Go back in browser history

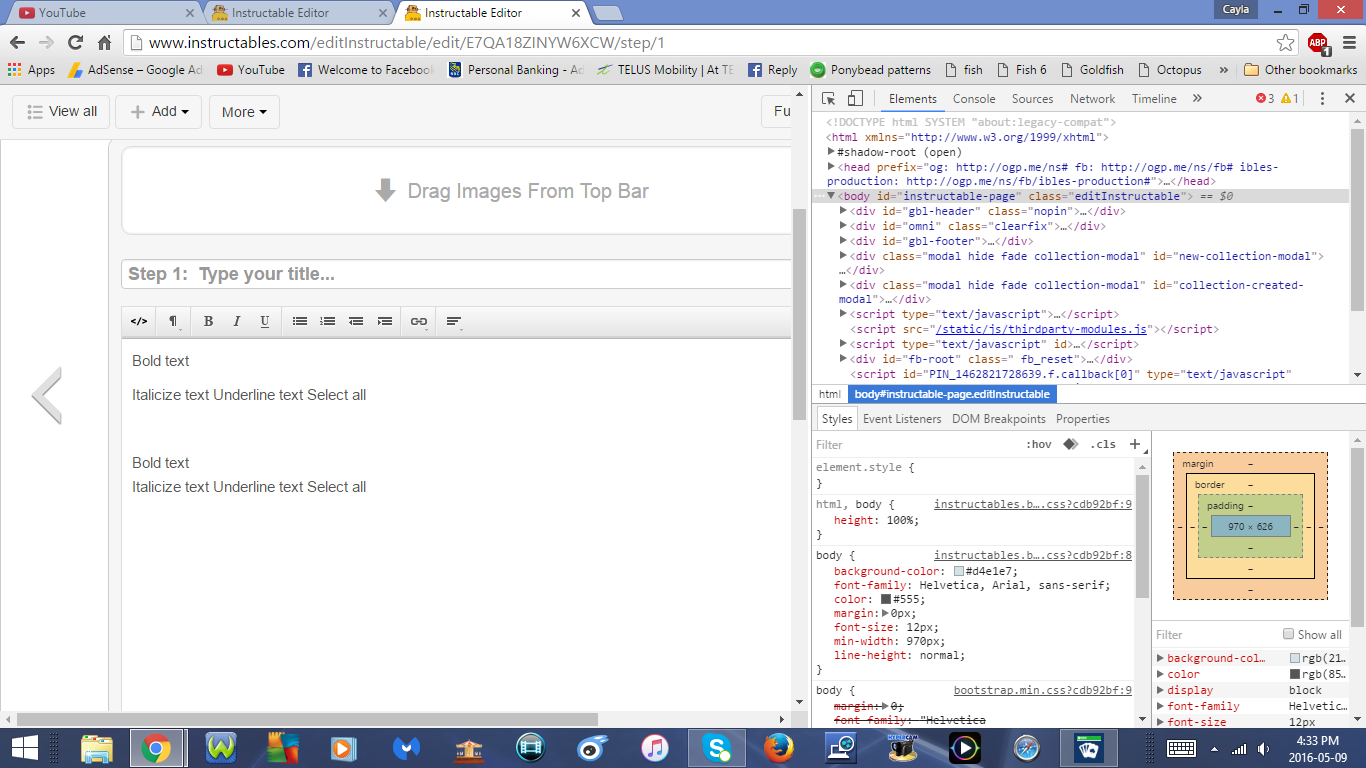point(17,43)
